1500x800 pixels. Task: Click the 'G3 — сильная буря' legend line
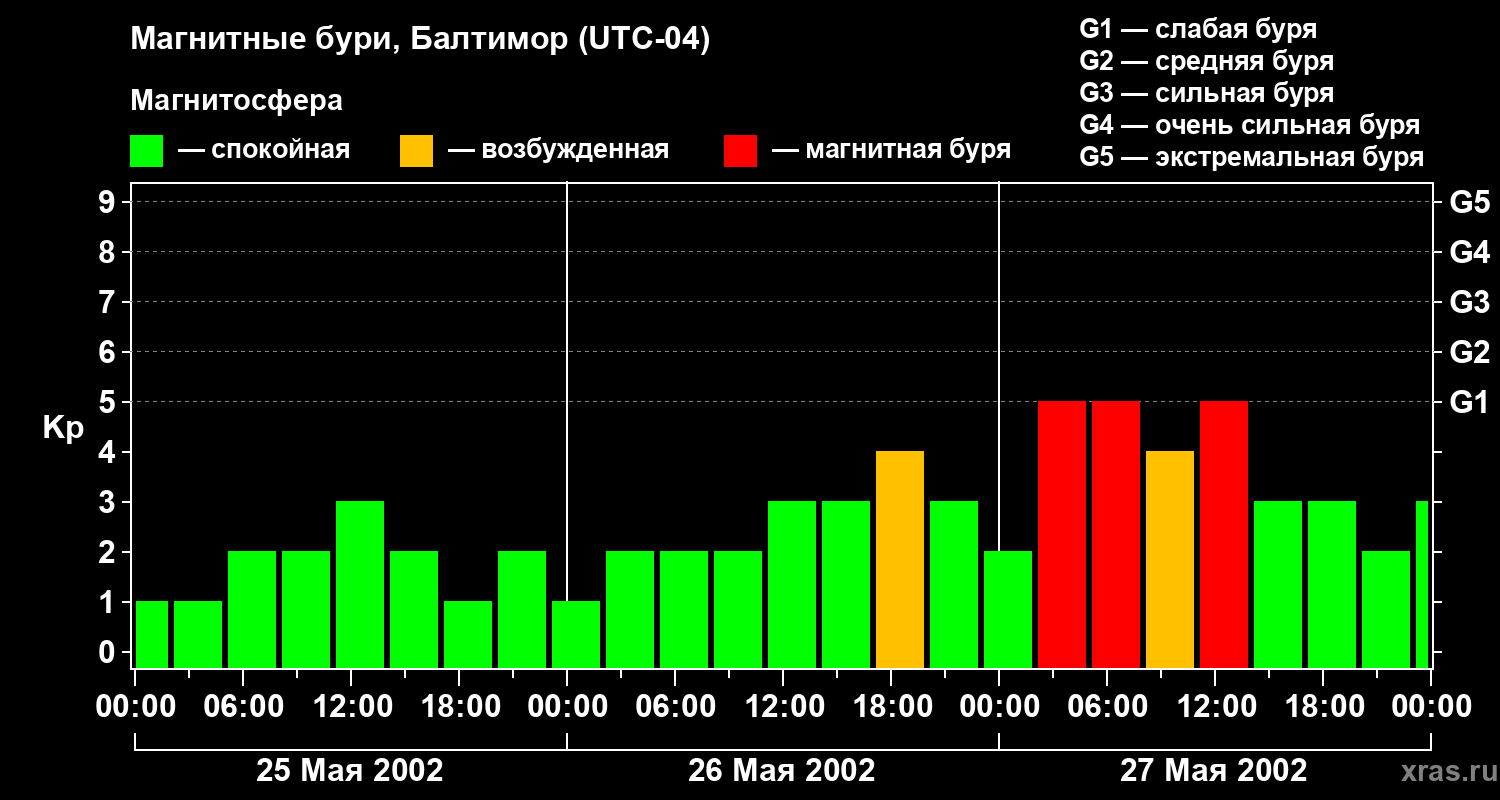tap(1206, 92)
